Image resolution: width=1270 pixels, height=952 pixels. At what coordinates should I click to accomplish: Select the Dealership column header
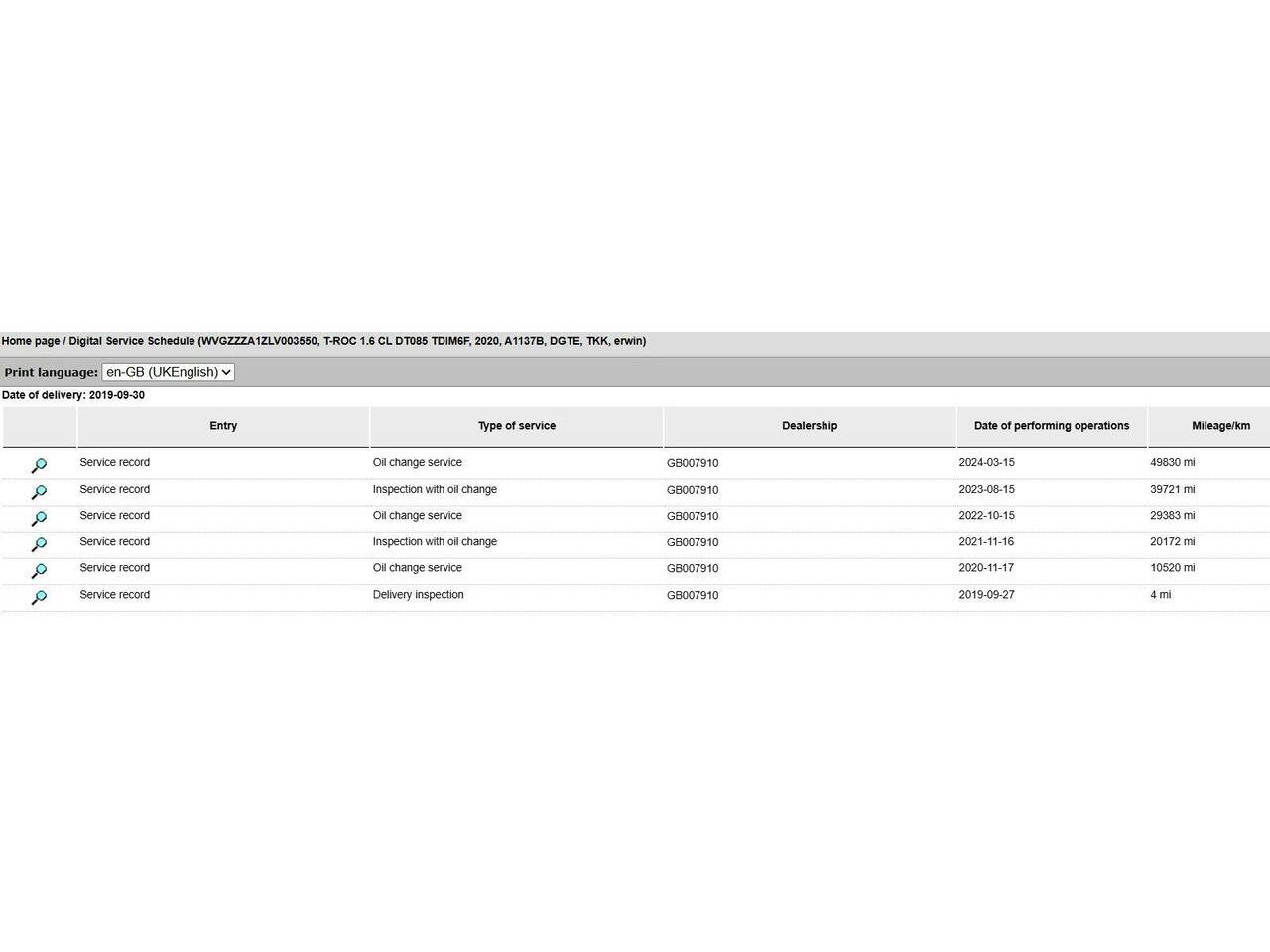click(810, 426)
